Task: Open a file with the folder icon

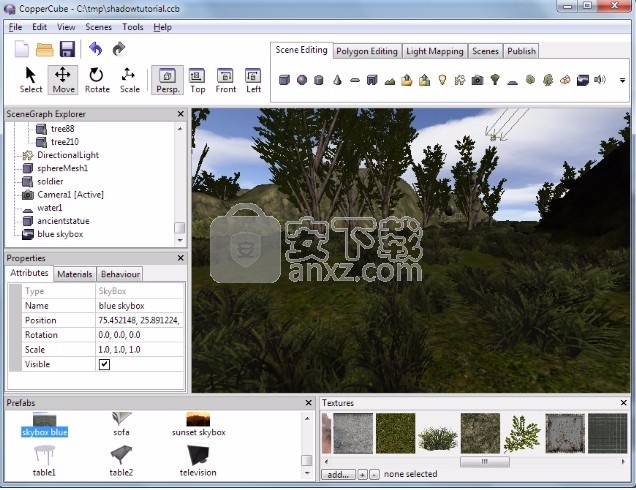Action: tap(45, 49)
